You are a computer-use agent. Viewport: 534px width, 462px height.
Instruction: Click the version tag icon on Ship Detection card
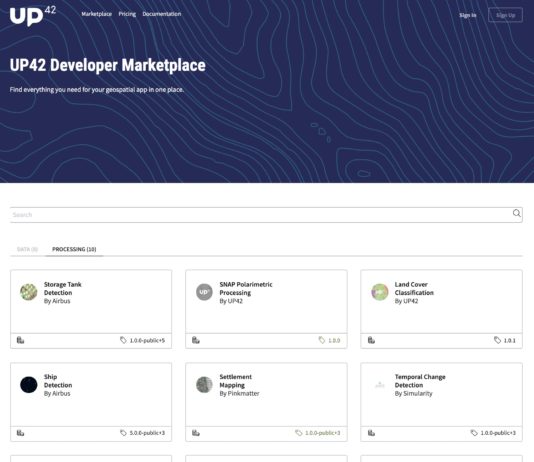[x=123, y=433]
